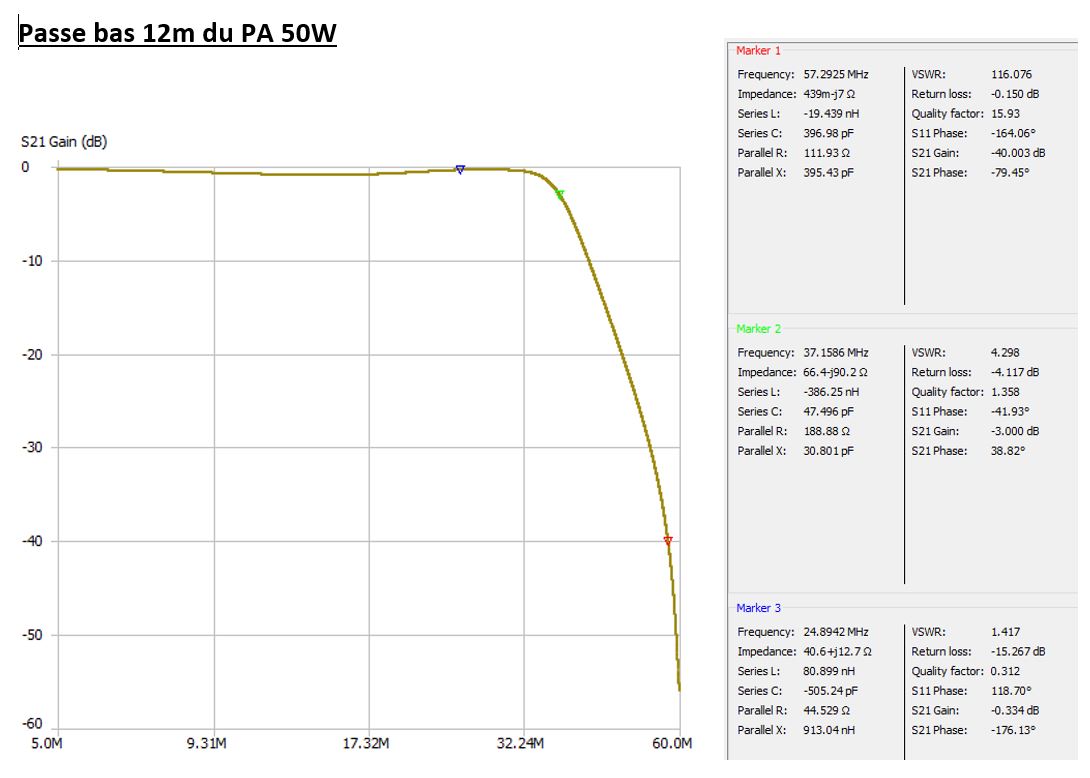This screenshot has height=778, width=1090.
Task: Select Marker 2 Series L -386.25 nH
Action: [831, 391]
